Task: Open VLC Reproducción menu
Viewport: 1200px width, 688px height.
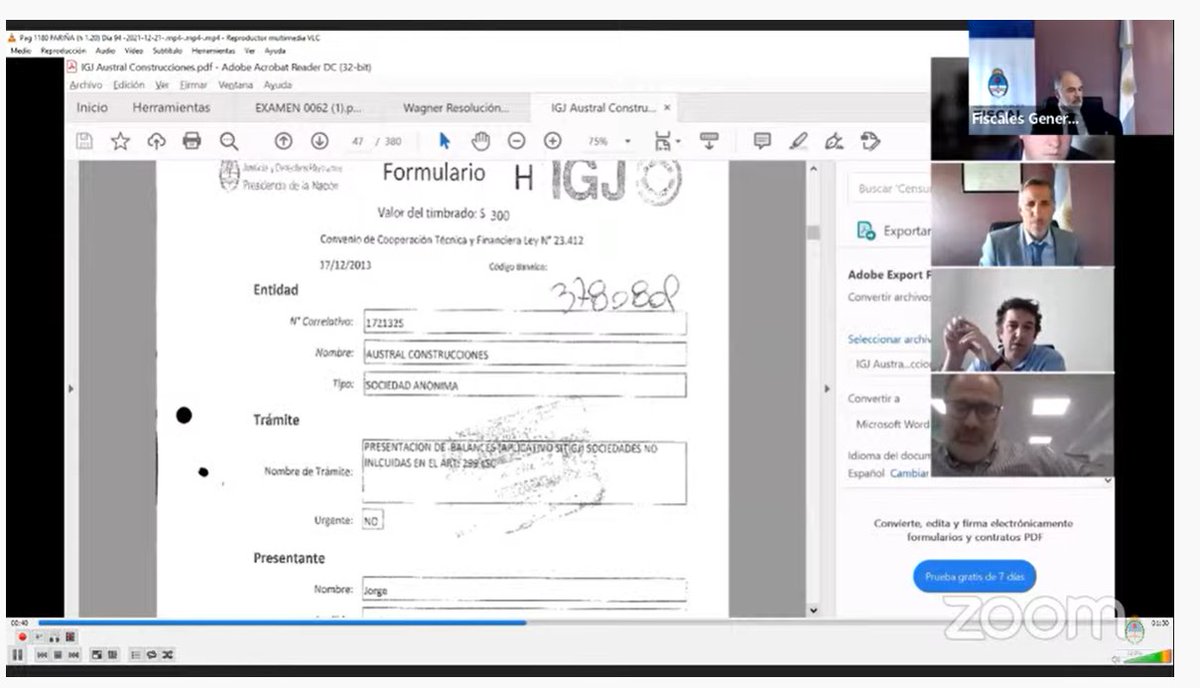Action: click(x=63, y=50)
